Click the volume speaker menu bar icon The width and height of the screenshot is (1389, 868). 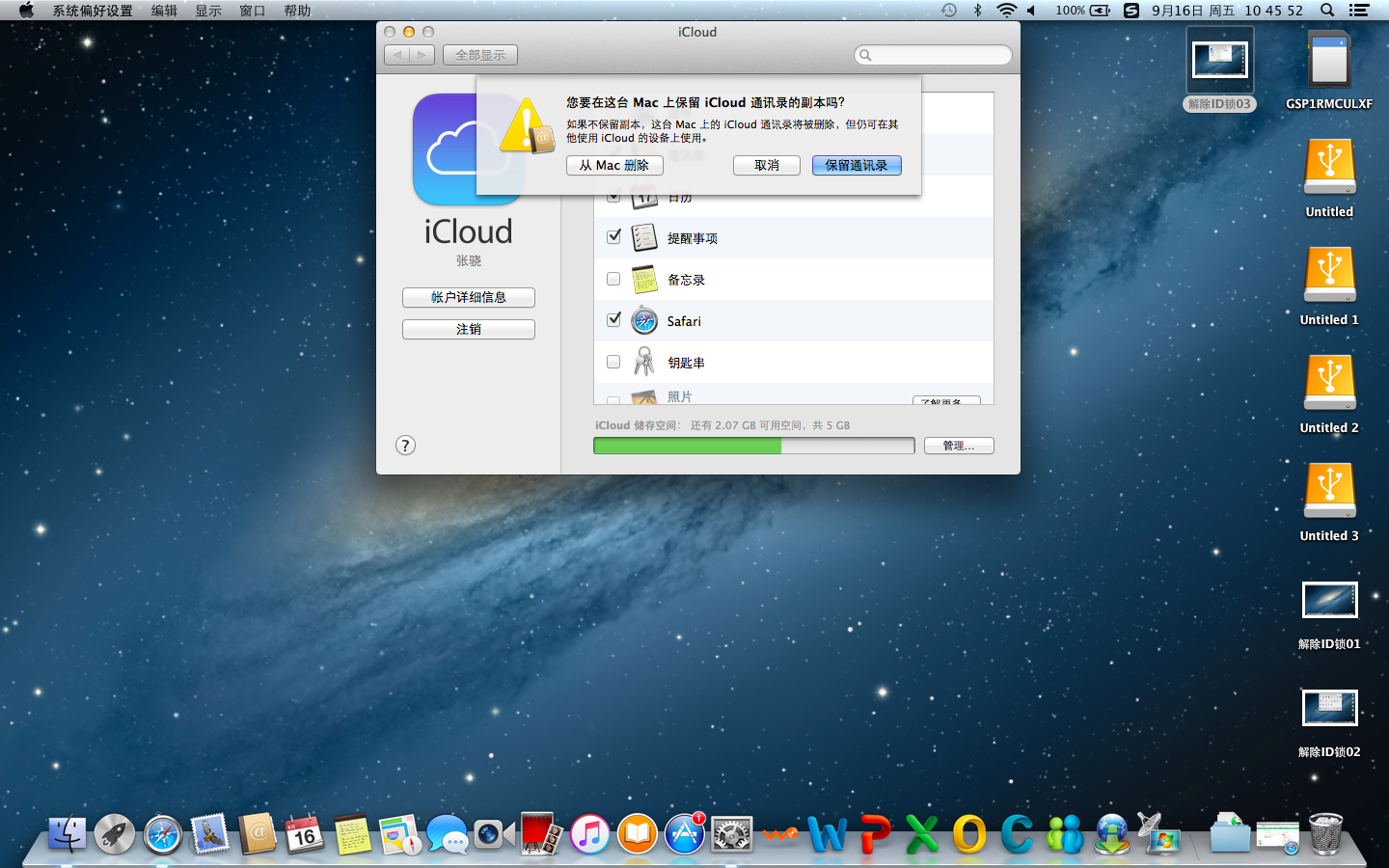point(1031,11)
